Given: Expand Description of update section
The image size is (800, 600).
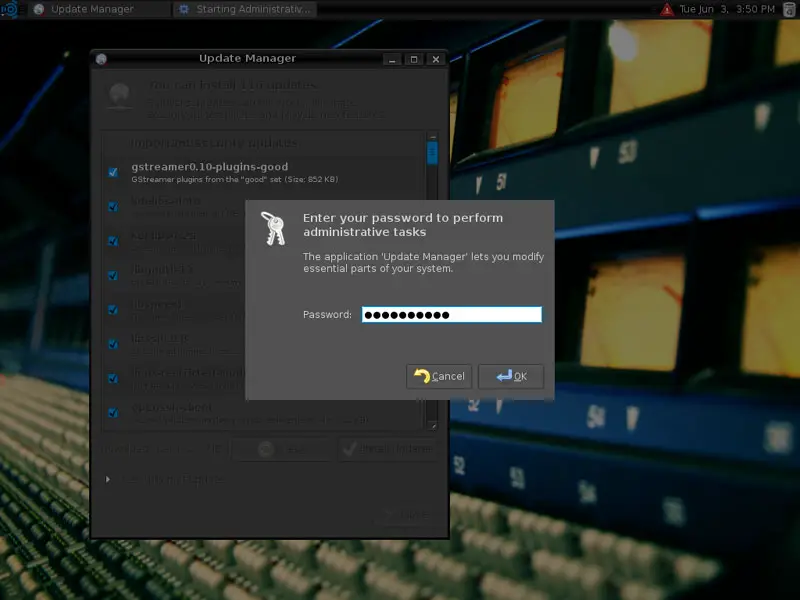Looking at the screenshot, I should (x=108, y=479).
